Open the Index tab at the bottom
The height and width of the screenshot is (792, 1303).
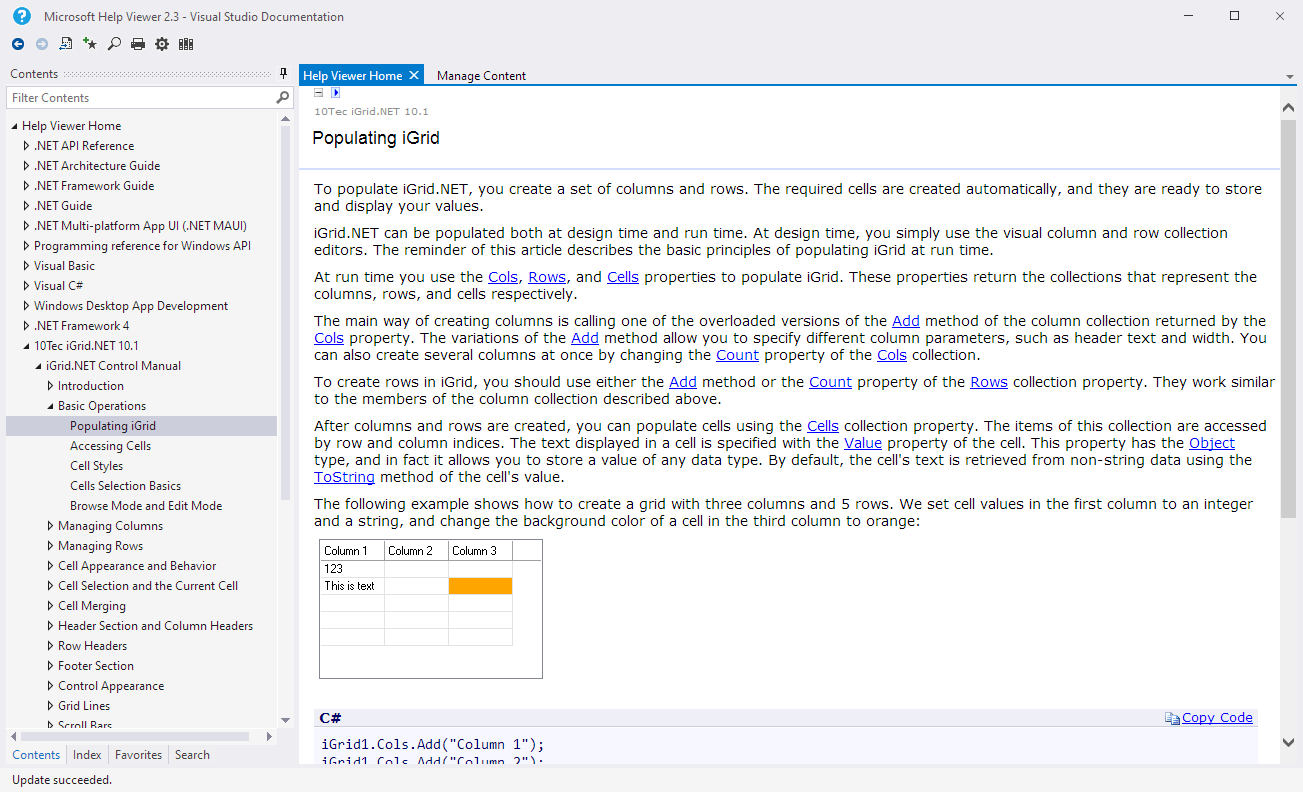click(x=87, y=755)
